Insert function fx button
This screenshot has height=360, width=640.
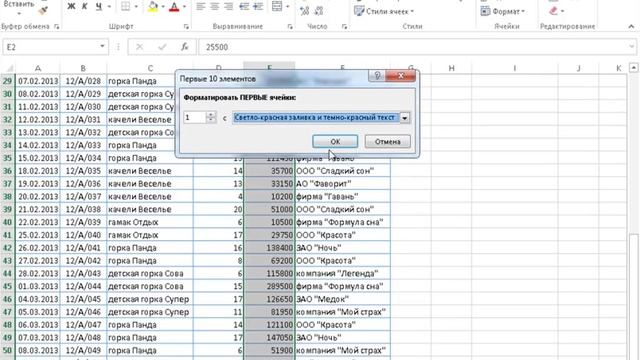pos(184,47)
